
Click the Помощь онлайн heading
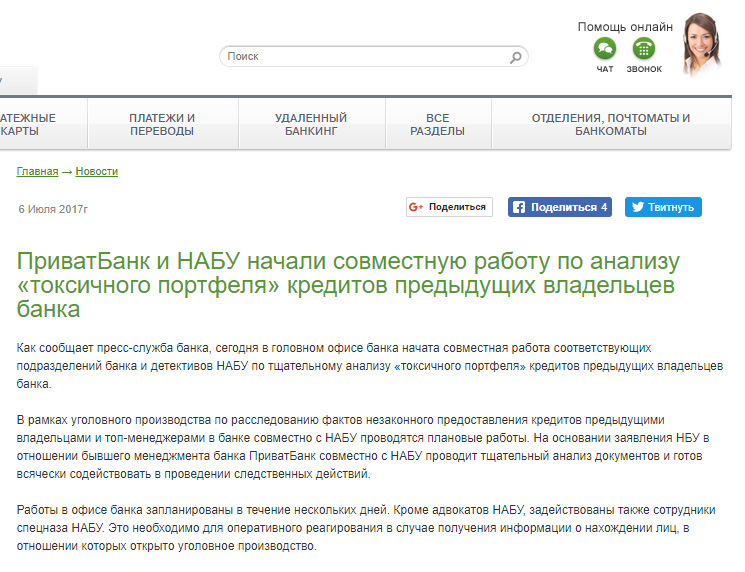[x=625, y=27]
